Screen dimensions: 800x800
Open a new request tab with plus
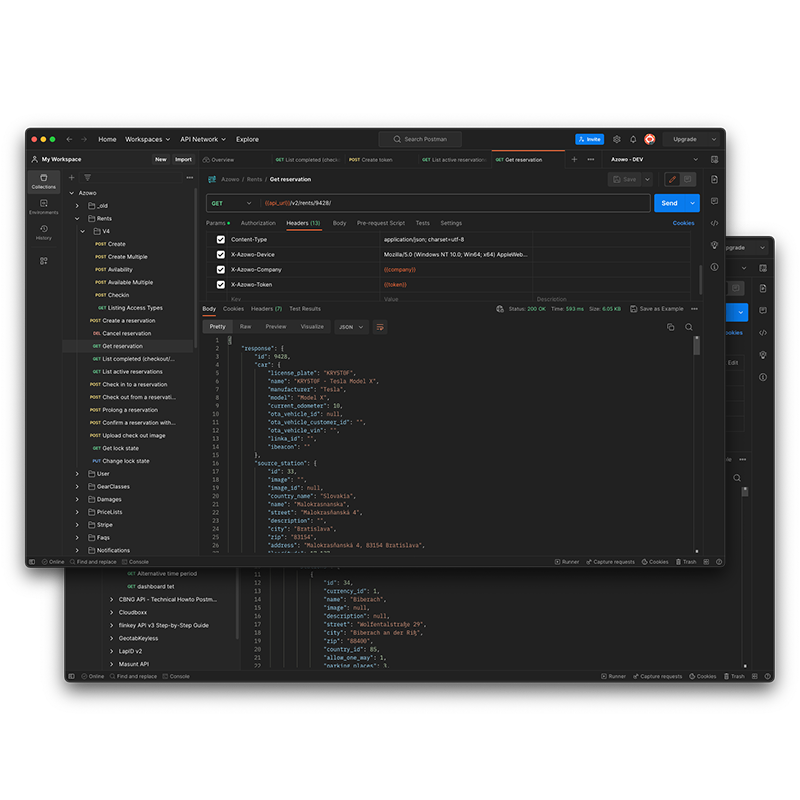[574, 159]
